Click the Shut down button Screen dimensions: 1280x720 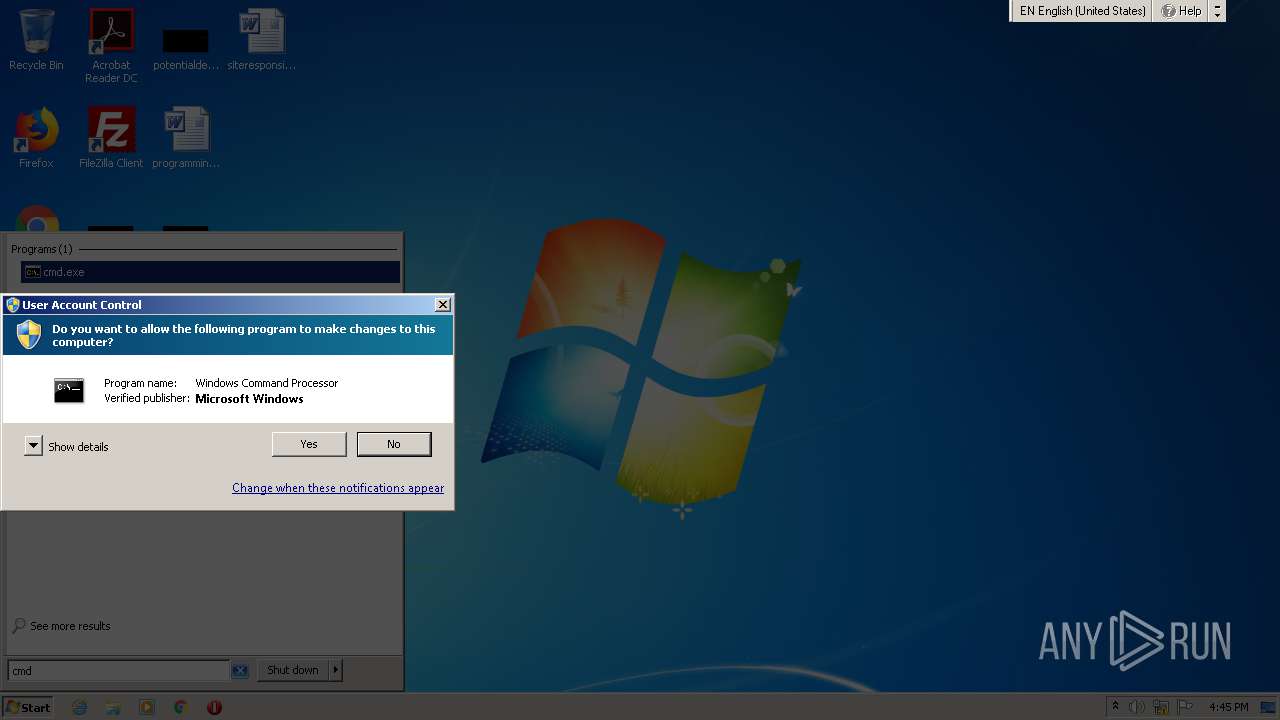(x=293, y=670)
